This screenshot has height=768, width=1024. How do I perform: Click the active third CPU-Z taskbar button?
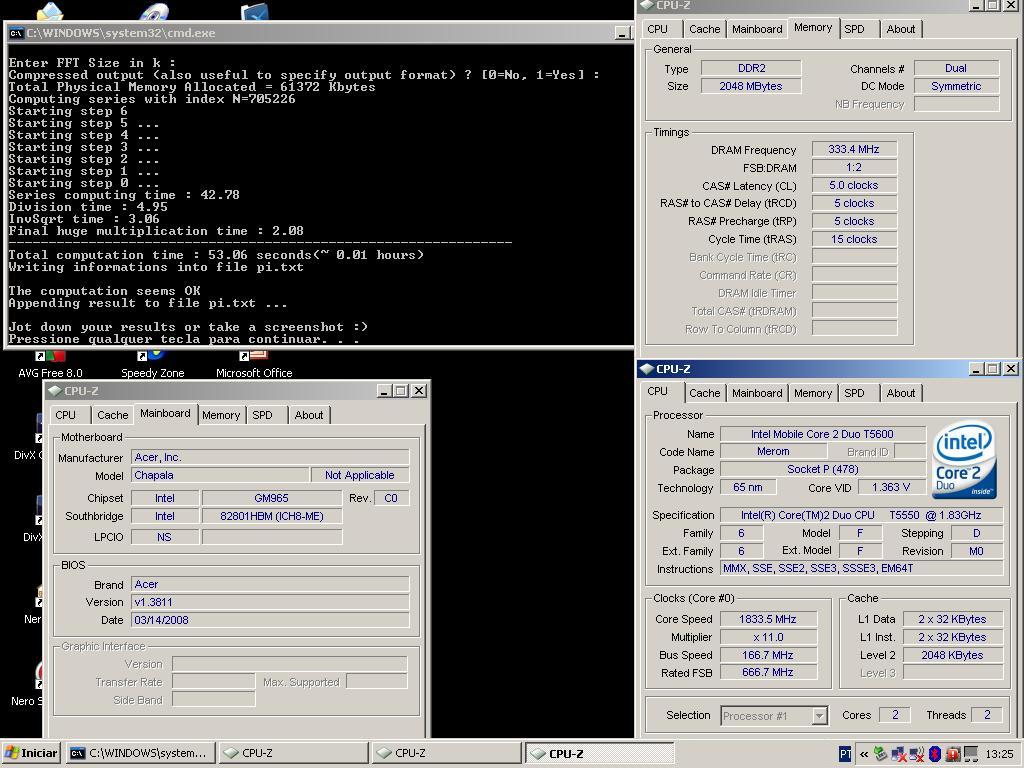600,753
